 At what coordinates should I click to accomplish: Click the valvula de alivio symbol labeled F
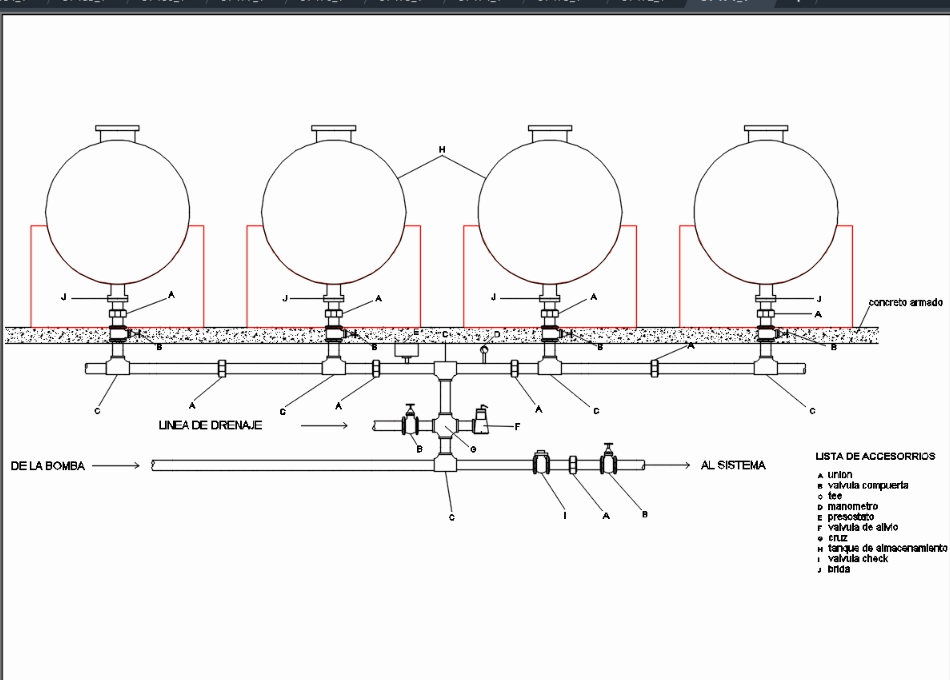tap(482, 424)
